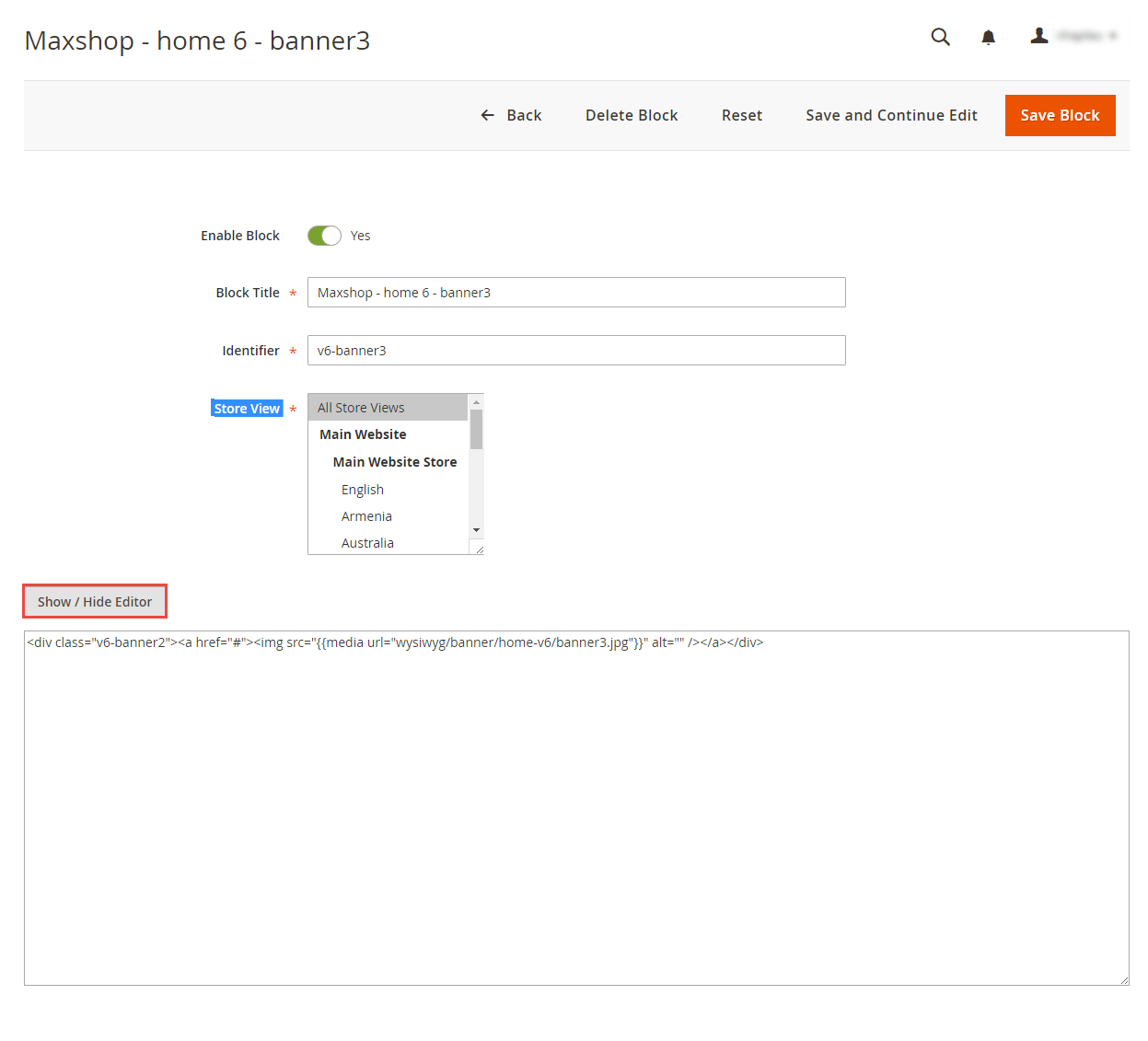This screenshot has width=1148, height=1041.
Task: Click the store list scroll-up arrow
Action: click(476, 402)
